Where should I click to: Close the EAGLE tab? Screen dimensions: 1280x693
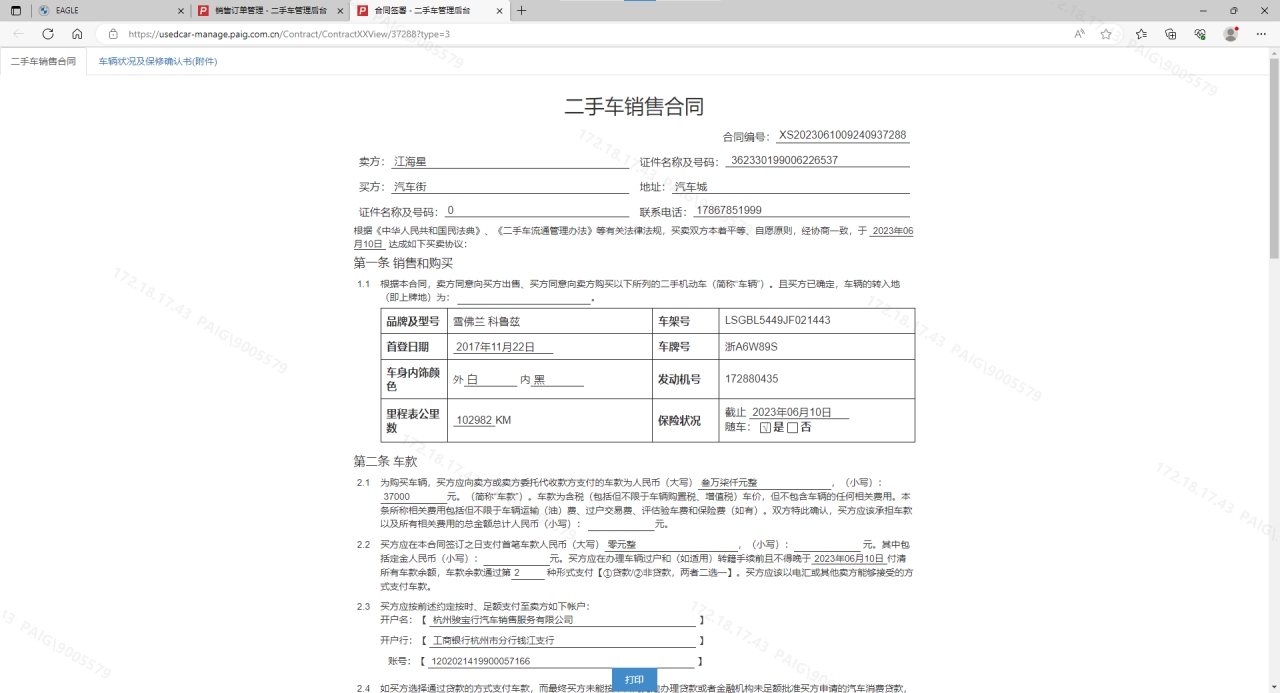(181, 10)
